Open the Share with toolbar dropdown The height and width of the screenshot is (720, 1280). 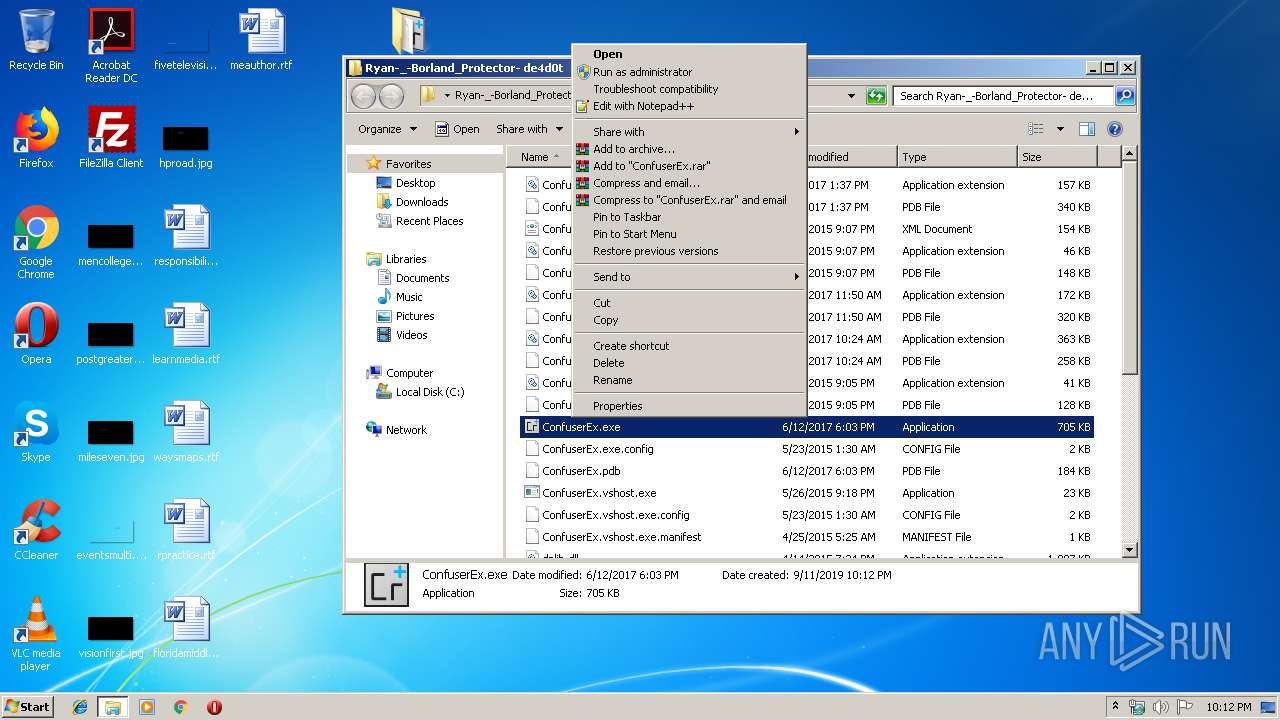tap(529, 129)
